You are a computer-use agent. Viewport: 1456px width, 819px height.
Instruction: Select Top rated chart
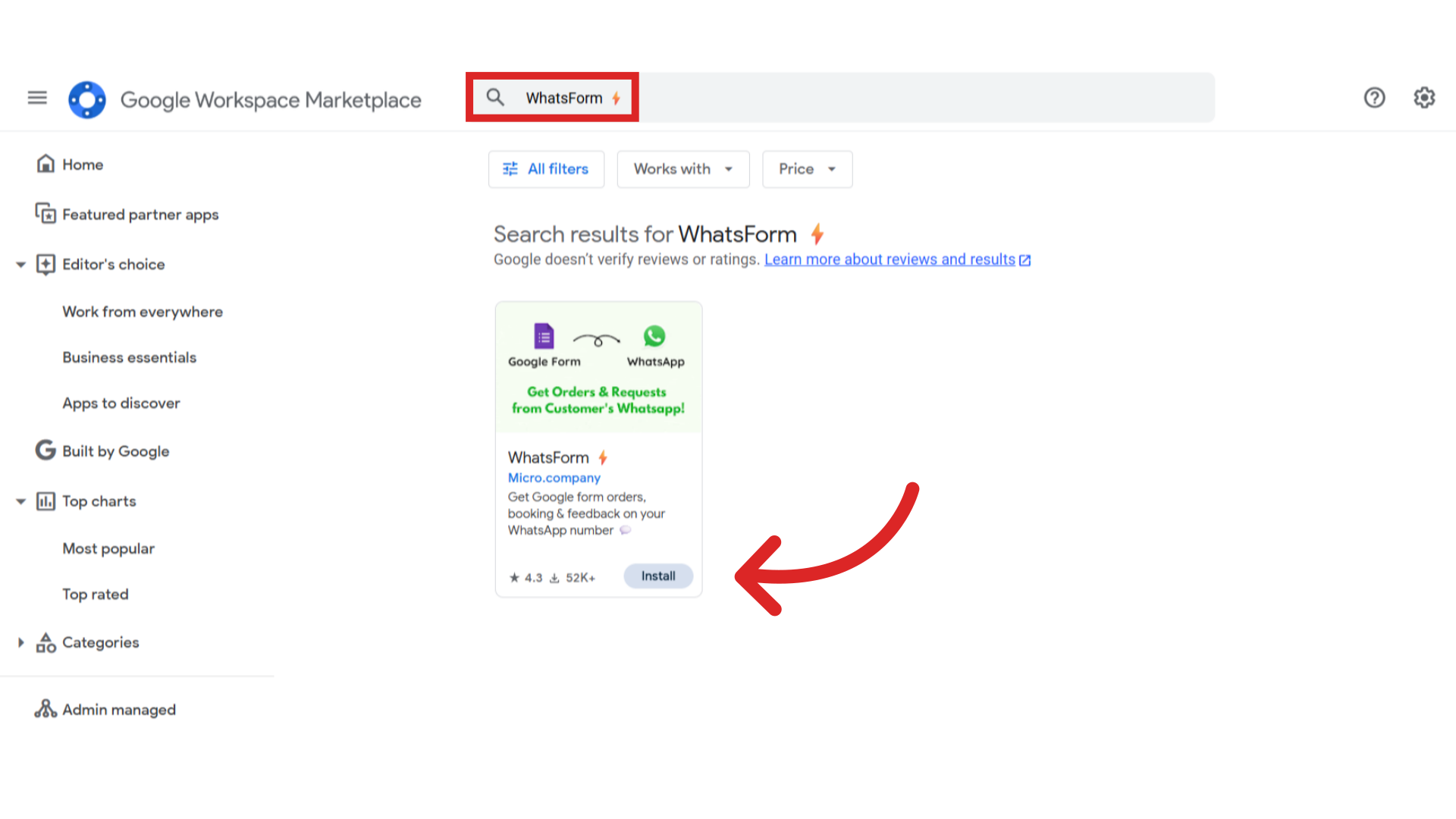pos(96,595)
